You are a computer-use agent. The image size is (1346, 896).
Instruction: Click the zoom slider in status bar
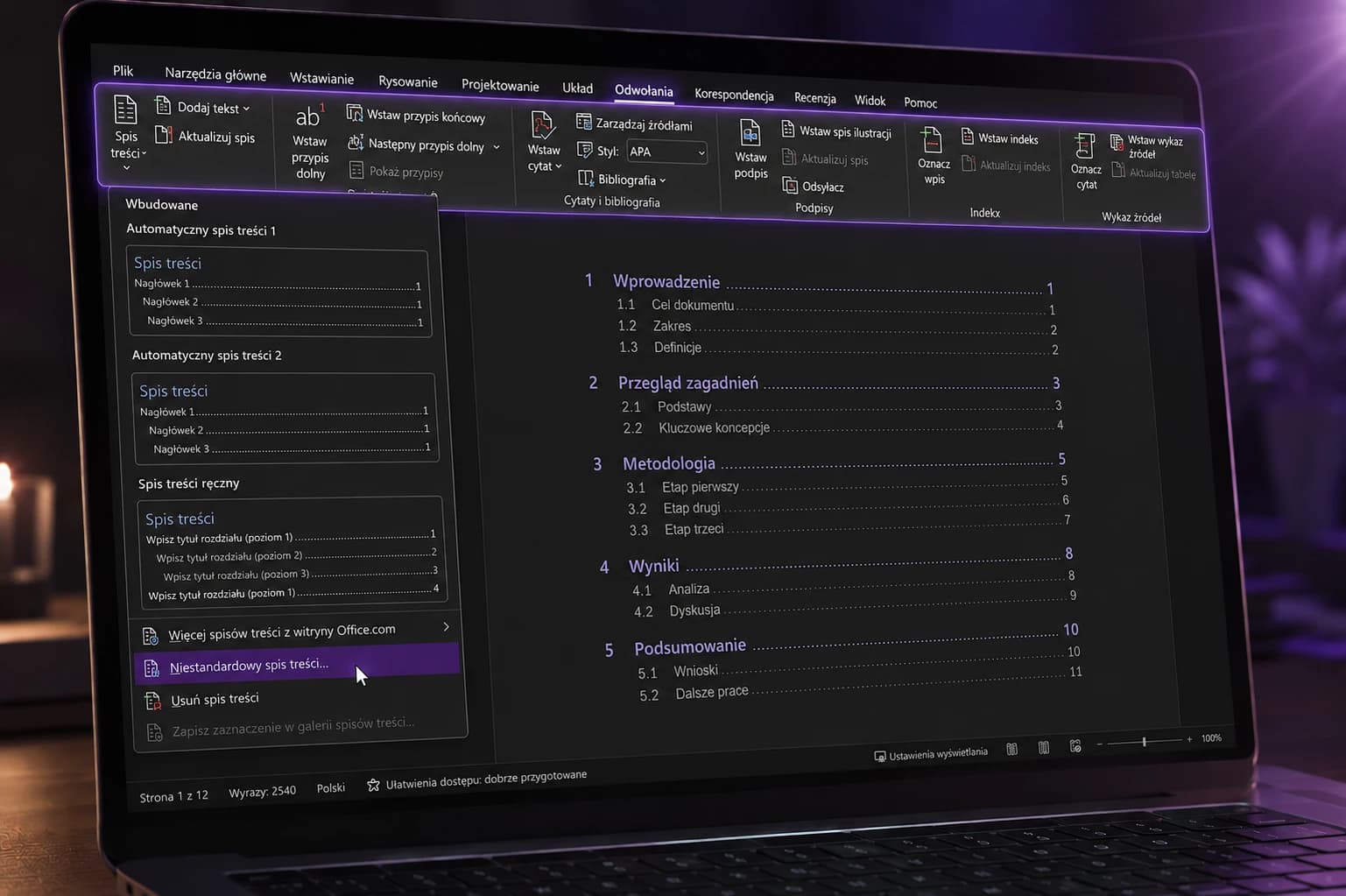point(1144,742)
